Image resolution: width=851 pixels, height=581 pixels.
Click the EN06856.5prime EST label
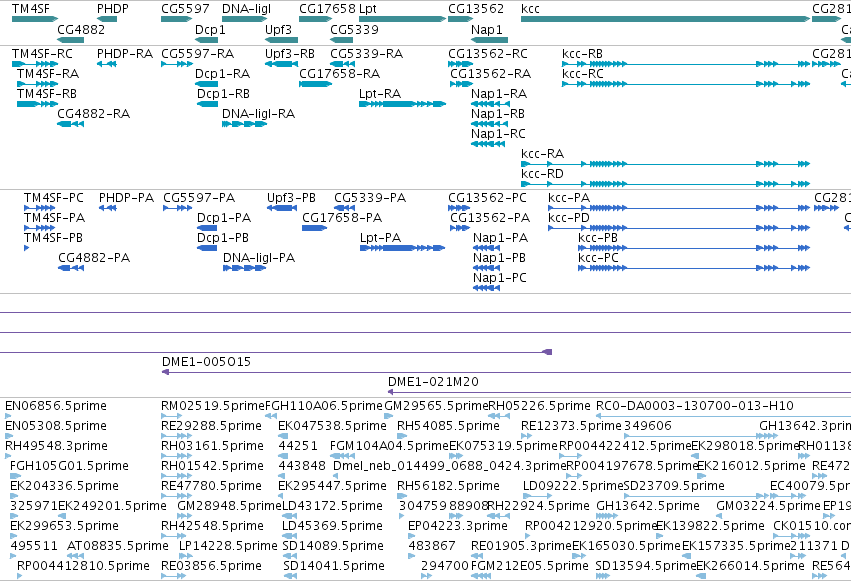pos(56,406)
